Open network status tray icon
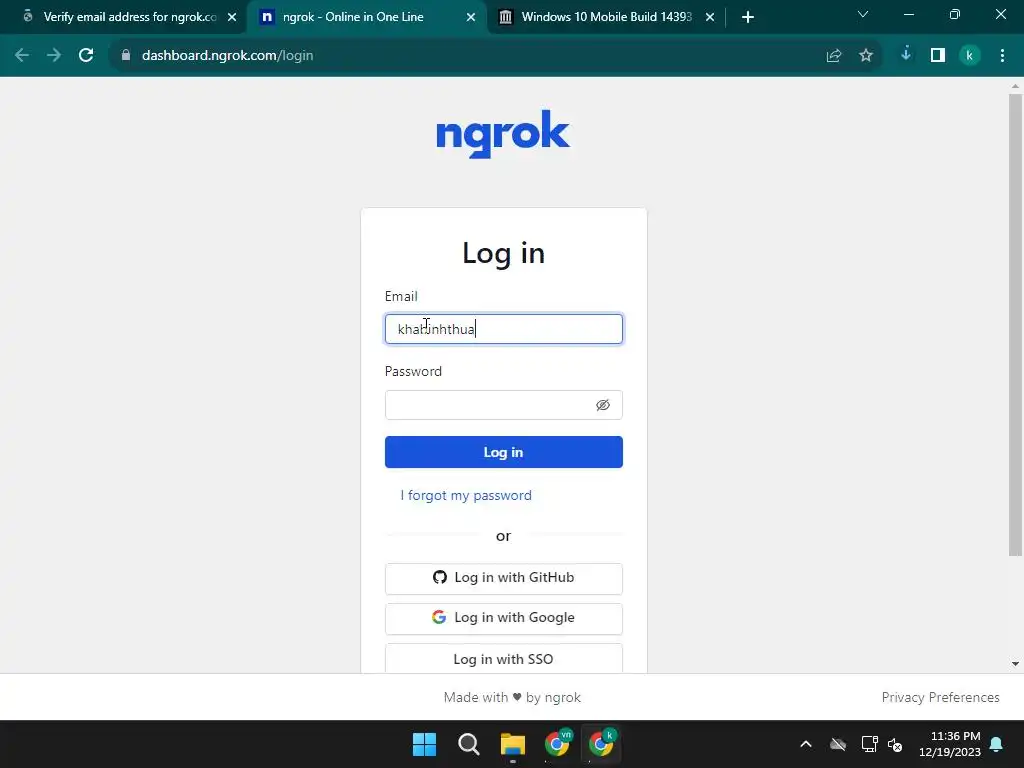1024x768 pixels. pos(869,744)
